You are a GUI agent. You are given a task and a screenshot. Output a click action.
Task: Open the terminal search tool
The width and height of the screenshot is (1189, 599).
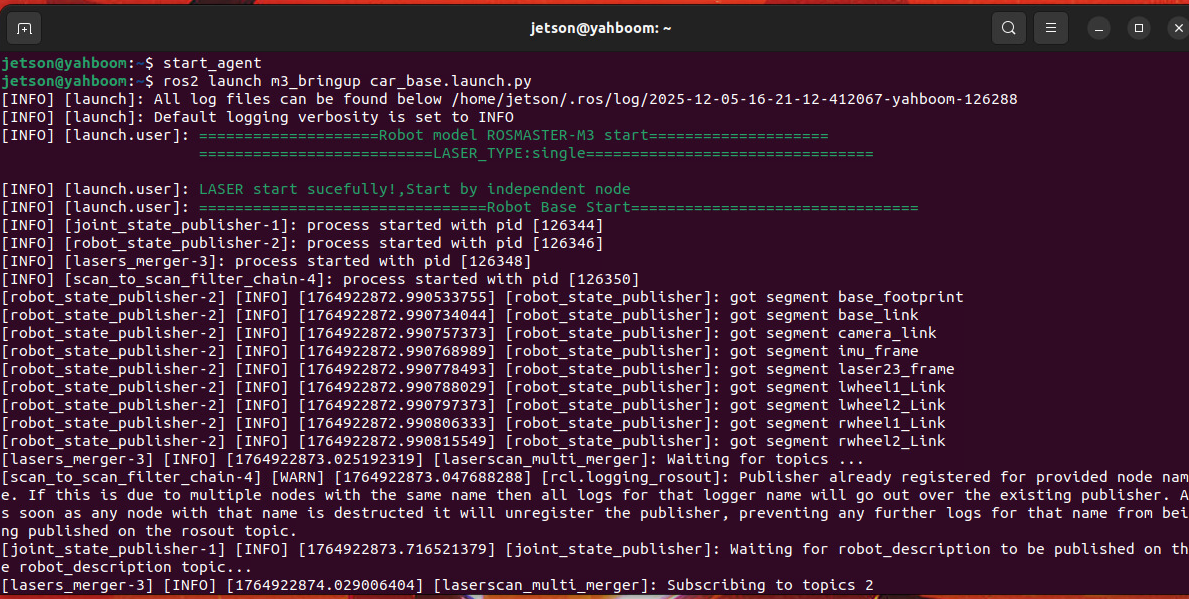tap(1009, 28)
